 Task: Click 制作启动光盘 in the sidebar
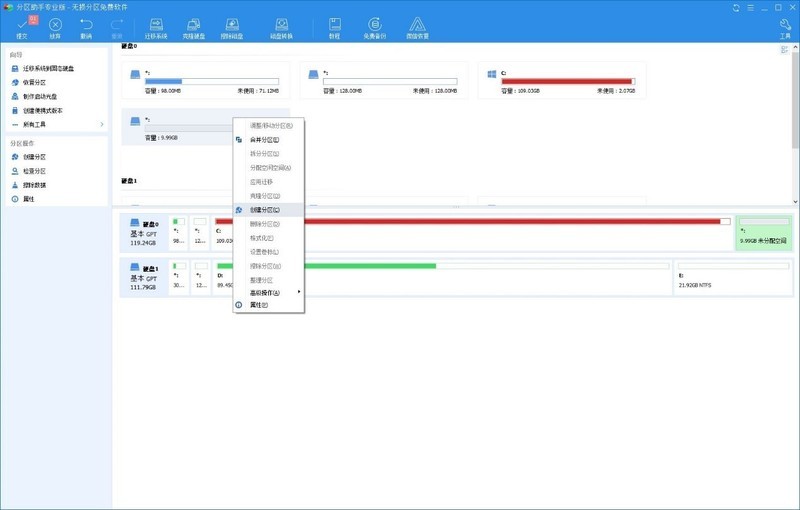coord(40,97)
